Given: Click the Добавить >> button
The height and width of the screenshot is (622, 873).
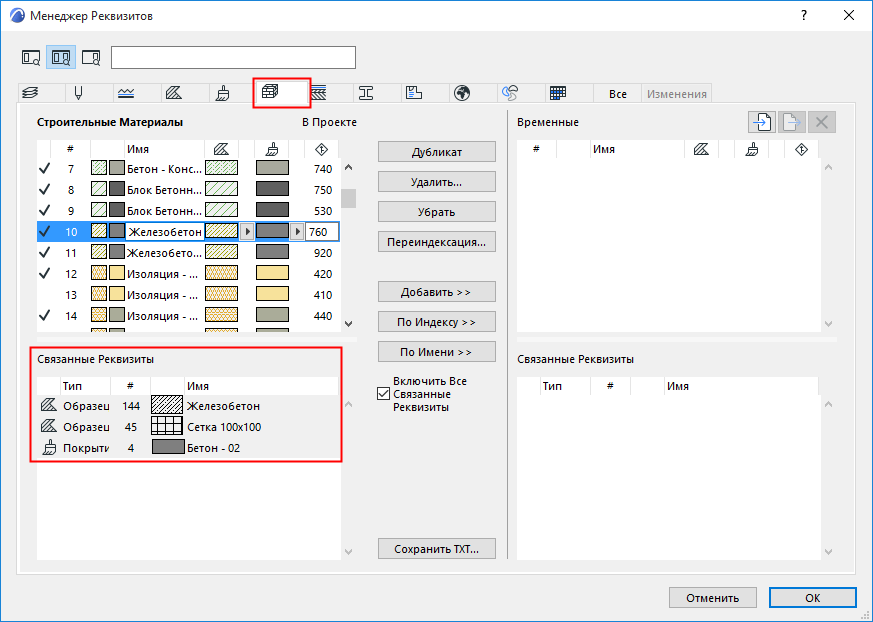Looking at the screenshot, I should point(436,292).
